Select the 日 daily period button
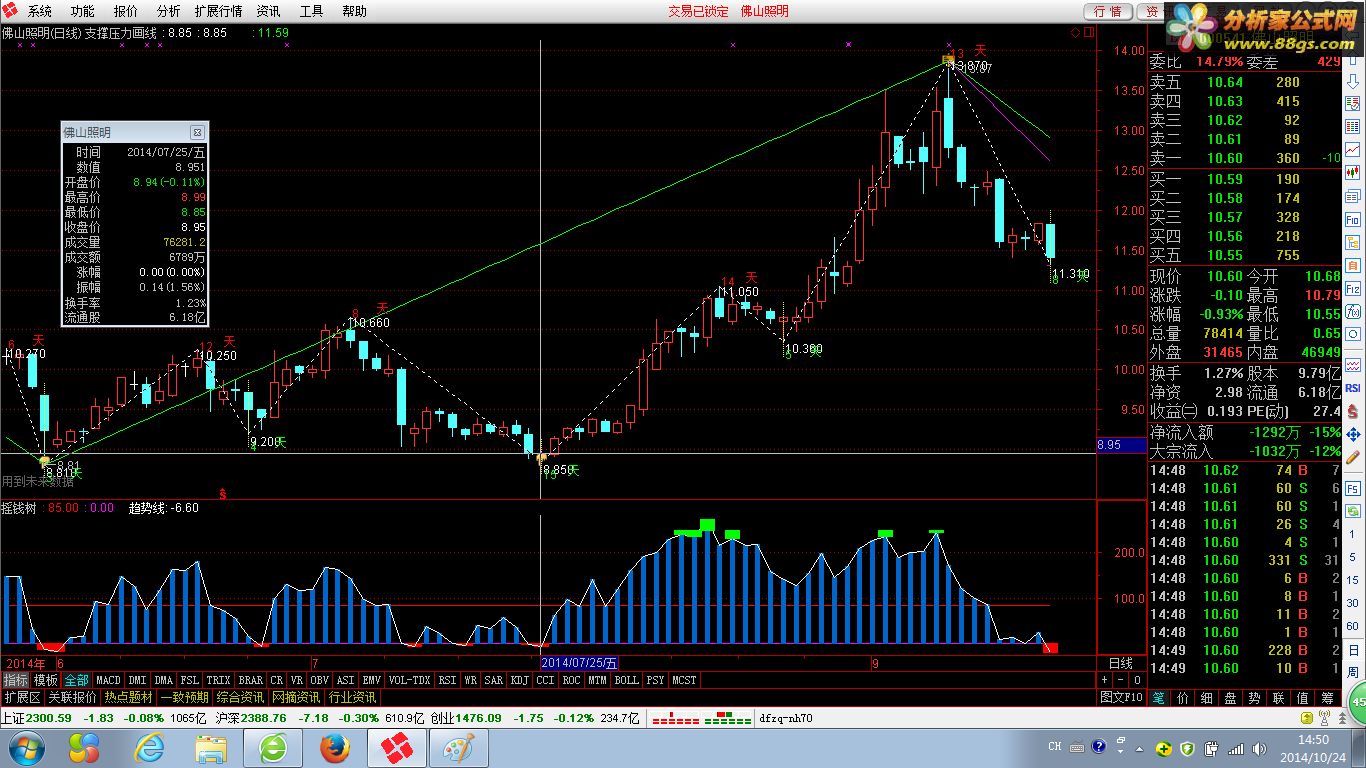Image resolution: width=1366 pixels, height=768 pixels. pyautogui.click(x=1352, y=650)
